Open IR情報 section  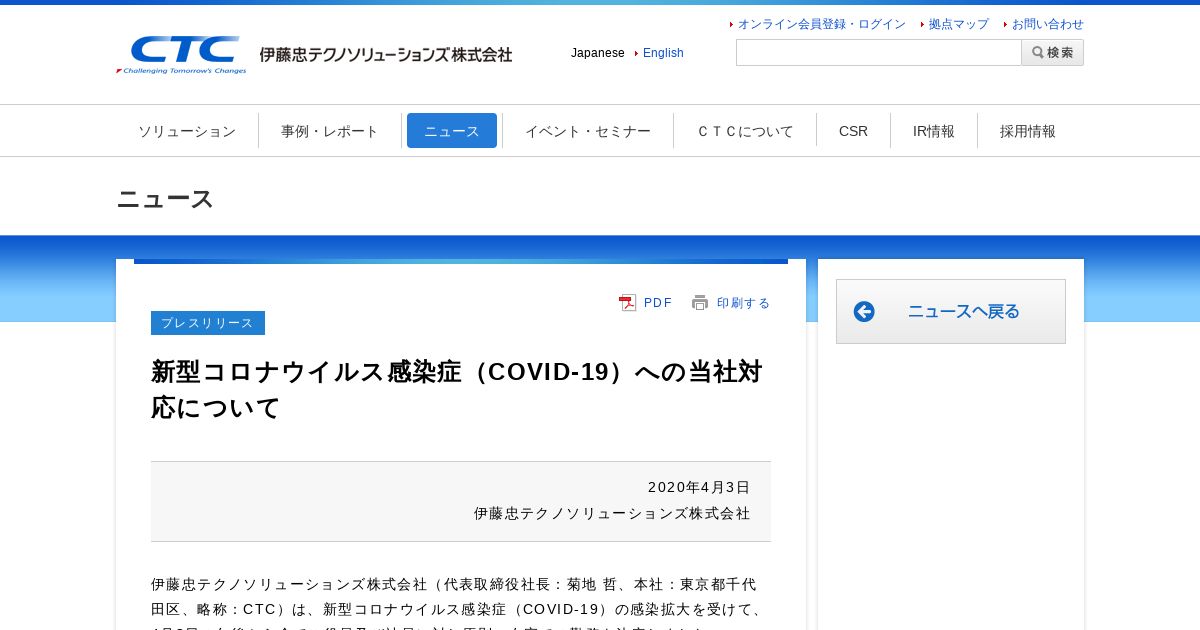coord(934,131)
